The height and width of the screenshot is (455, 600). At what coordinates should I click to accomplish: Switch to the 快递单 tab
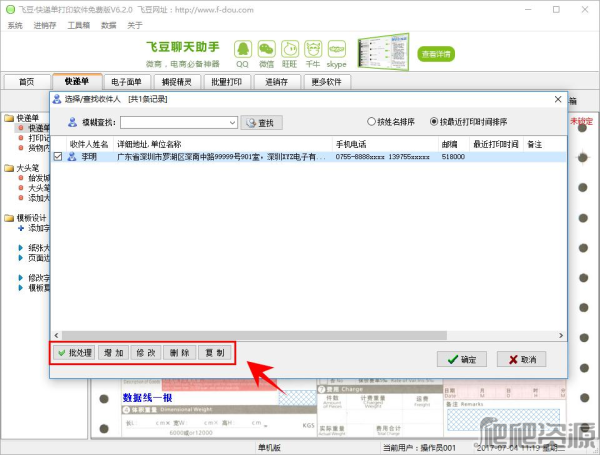coord(77,81)
